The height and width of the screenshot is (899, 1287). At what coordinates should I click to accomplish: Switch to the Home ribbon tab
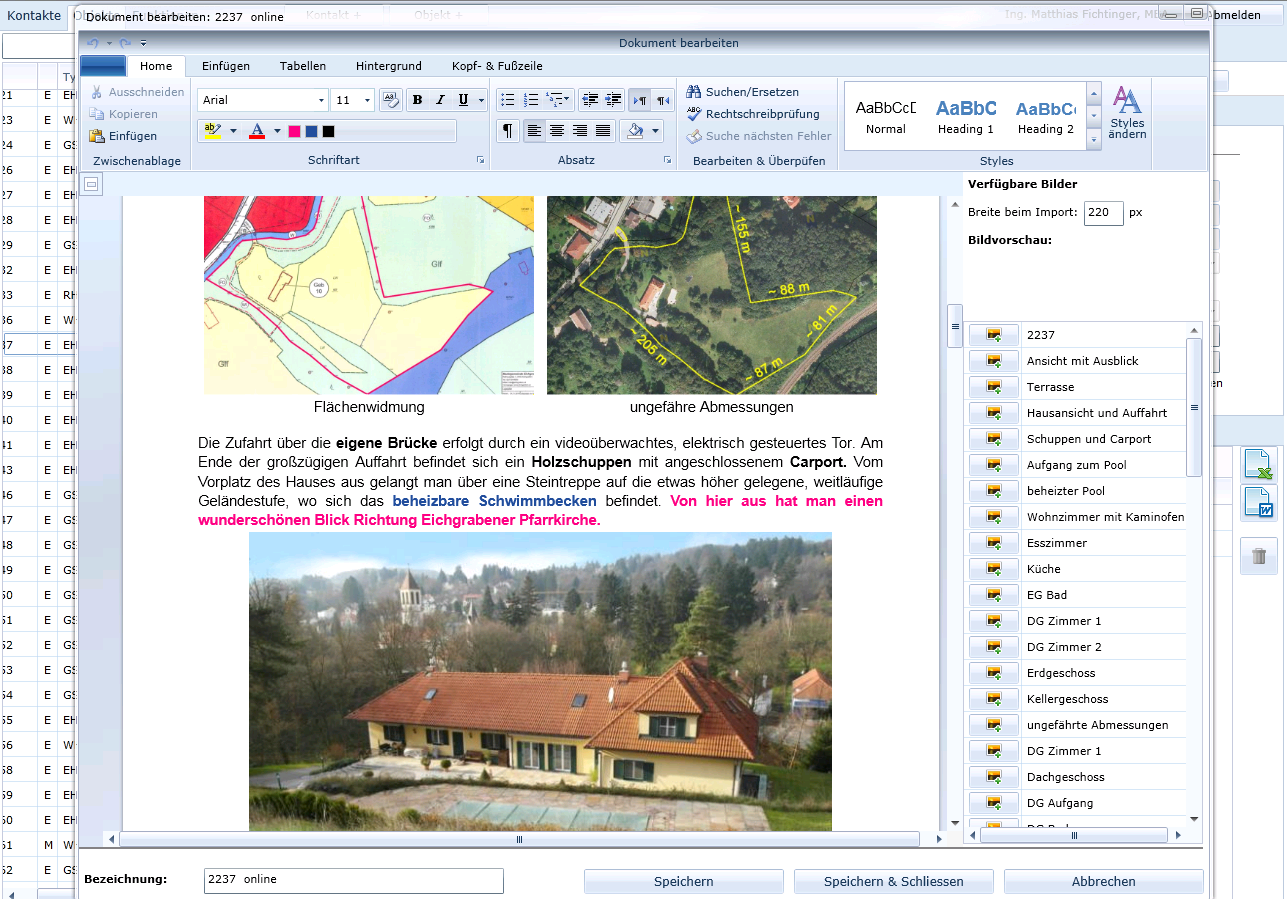click(x=156, y=66)
